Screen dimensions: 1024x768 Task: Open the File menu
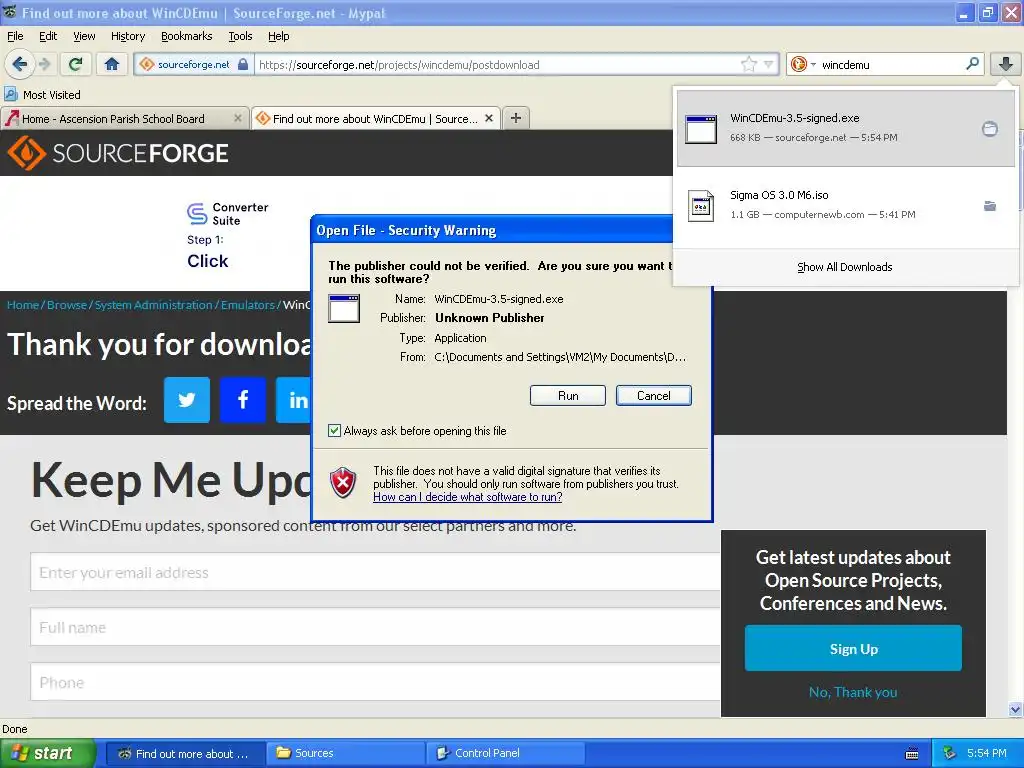15,36
